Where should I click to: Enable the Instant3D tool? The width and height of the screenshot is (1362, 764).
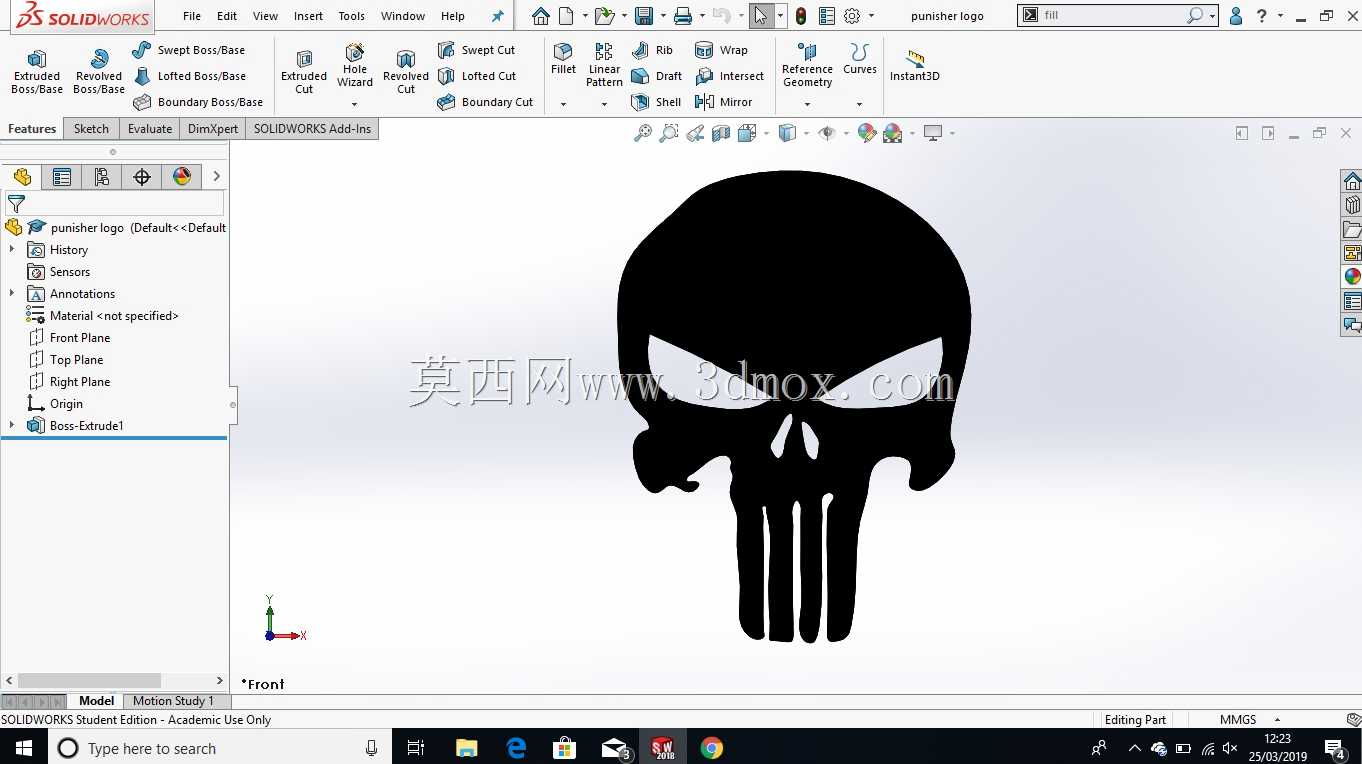pos(914,66)
